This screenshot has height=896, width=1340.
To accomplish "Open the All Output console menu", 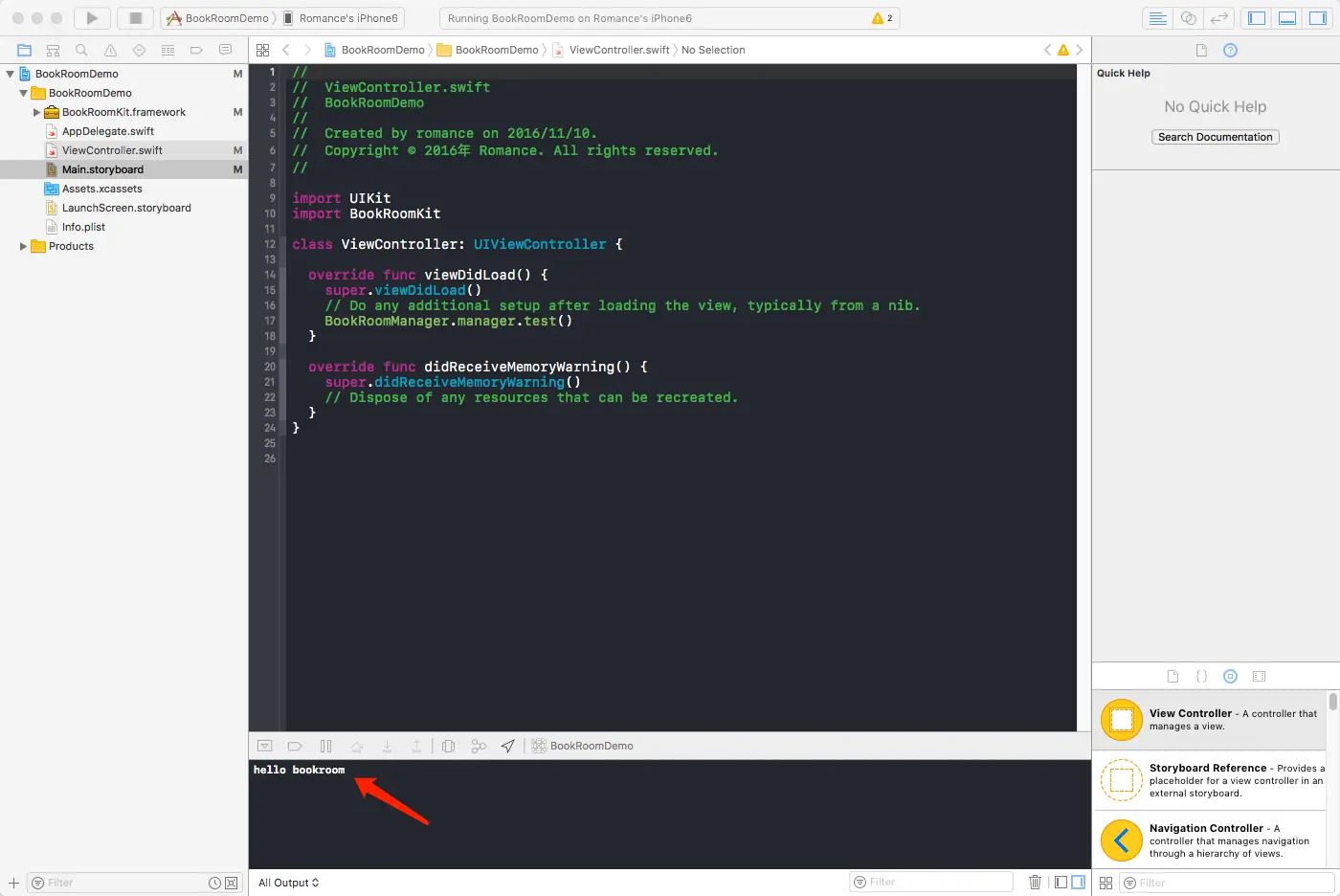I will (288, 883).
